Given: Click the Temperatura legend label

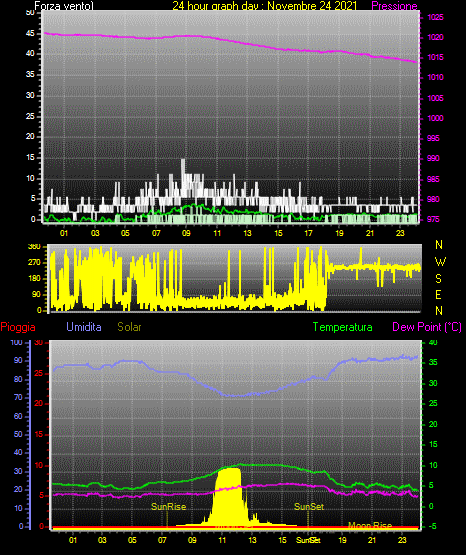Looking at the screenshot, I should pos(342,327).
